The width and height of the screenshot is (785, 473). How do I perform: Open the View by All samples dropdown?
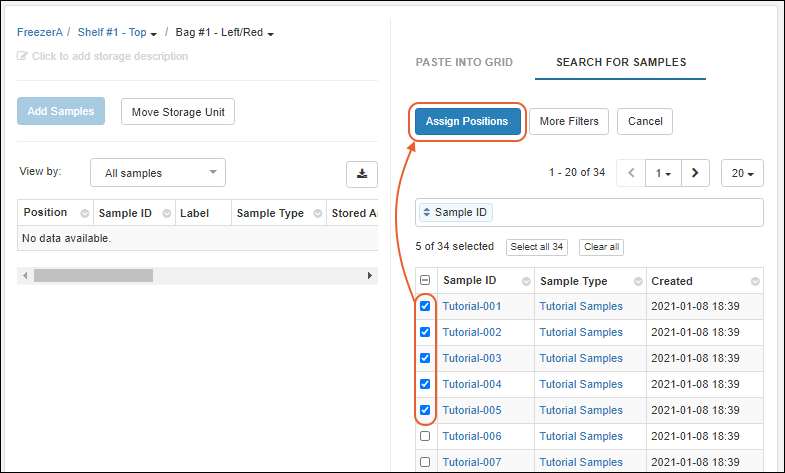pos(158,173)
